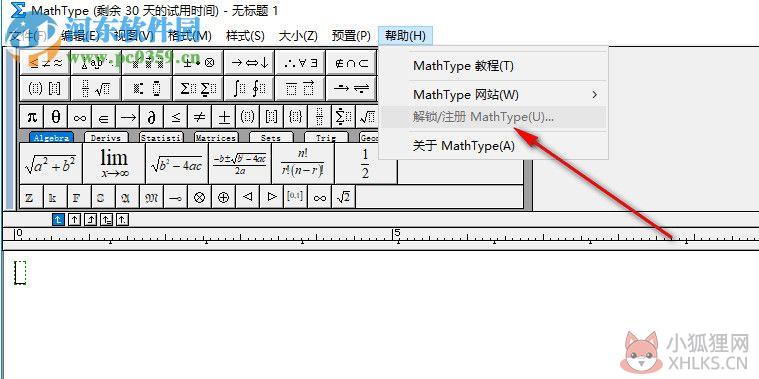This screenshot has width=759, height=379.
Task: Insert the one-half fraction expression
Action: [365, 164]
